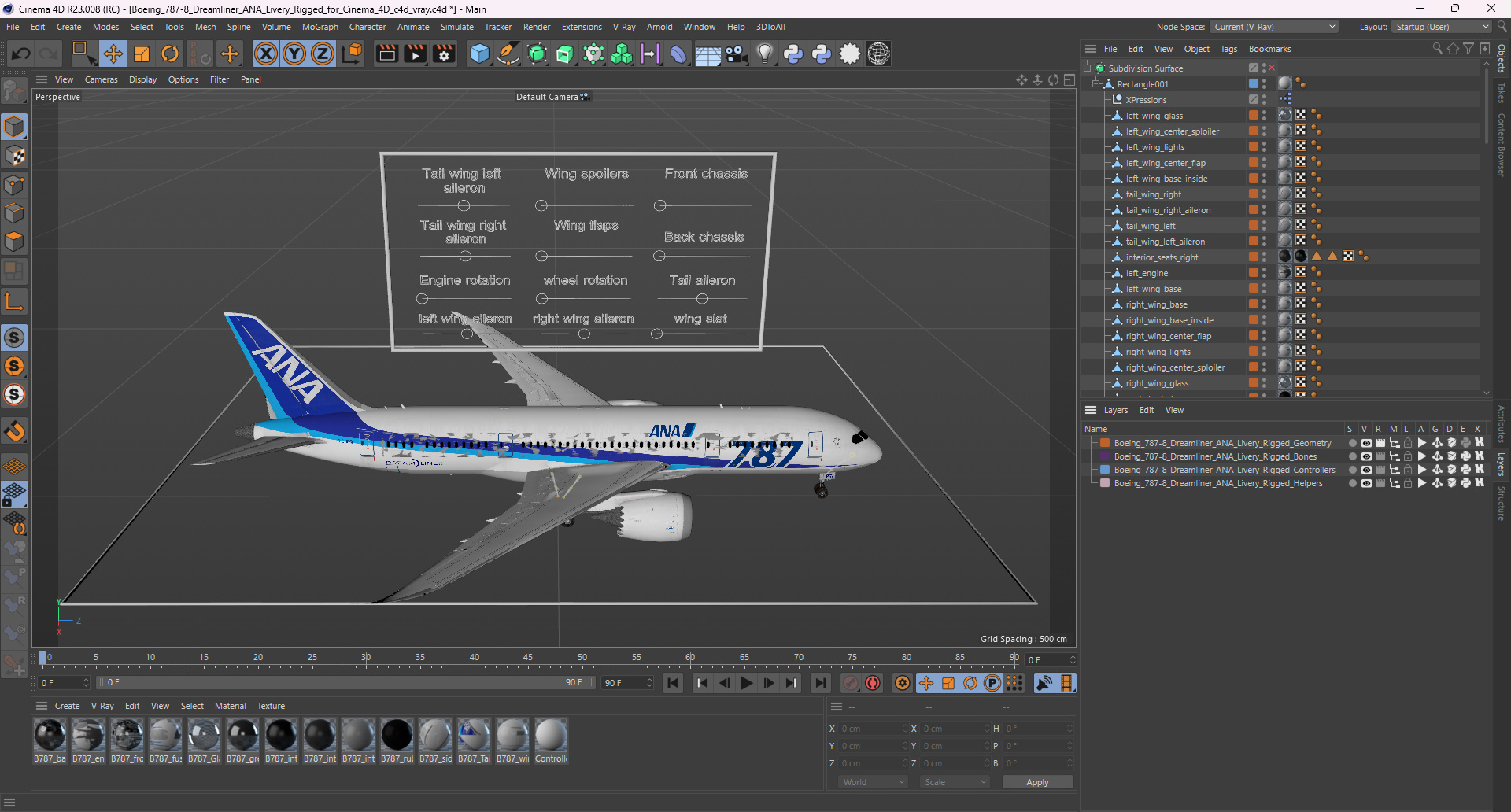Toggle Z axis lock icon
This screenshot has height=812, width=1511.
pos(323,54)
